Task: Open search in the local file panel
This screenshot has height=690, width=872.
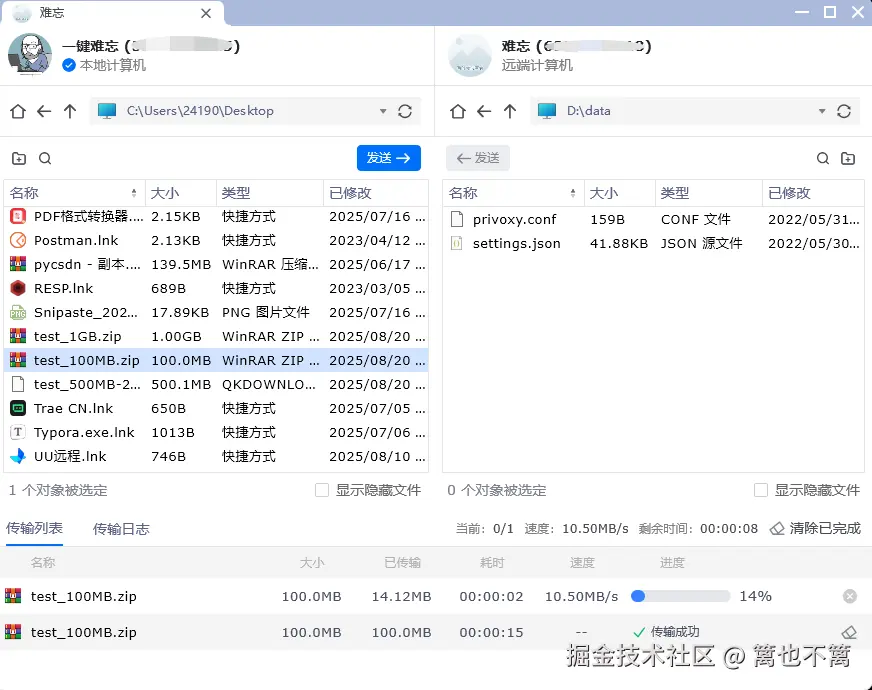Action: tap(46, 158)
